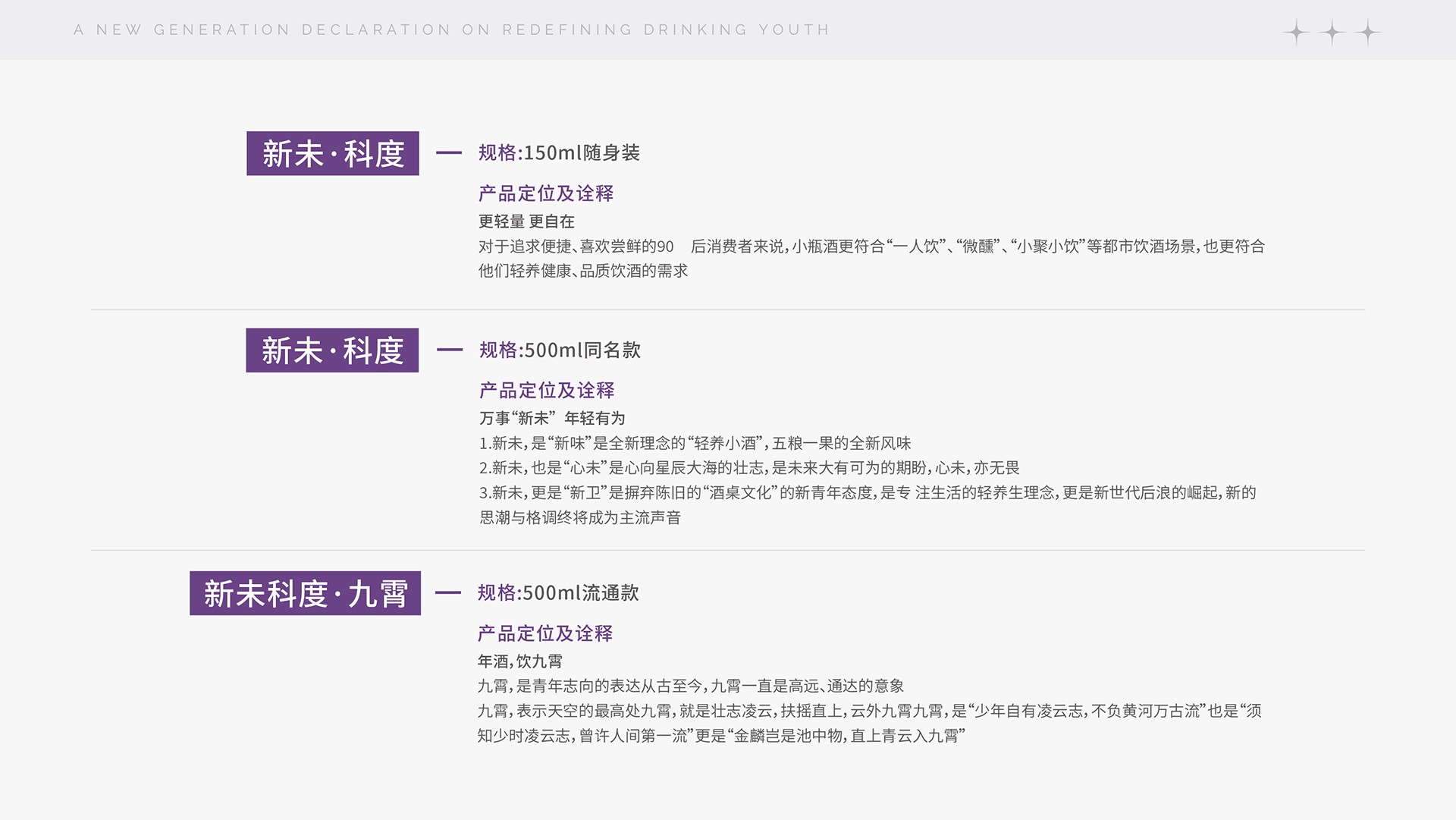This screenshot has width=1456, height=820.
Task: Click the line "思潮与格调终将成为主流声音"
Action: pyautogui.click(x=580, y=518)
